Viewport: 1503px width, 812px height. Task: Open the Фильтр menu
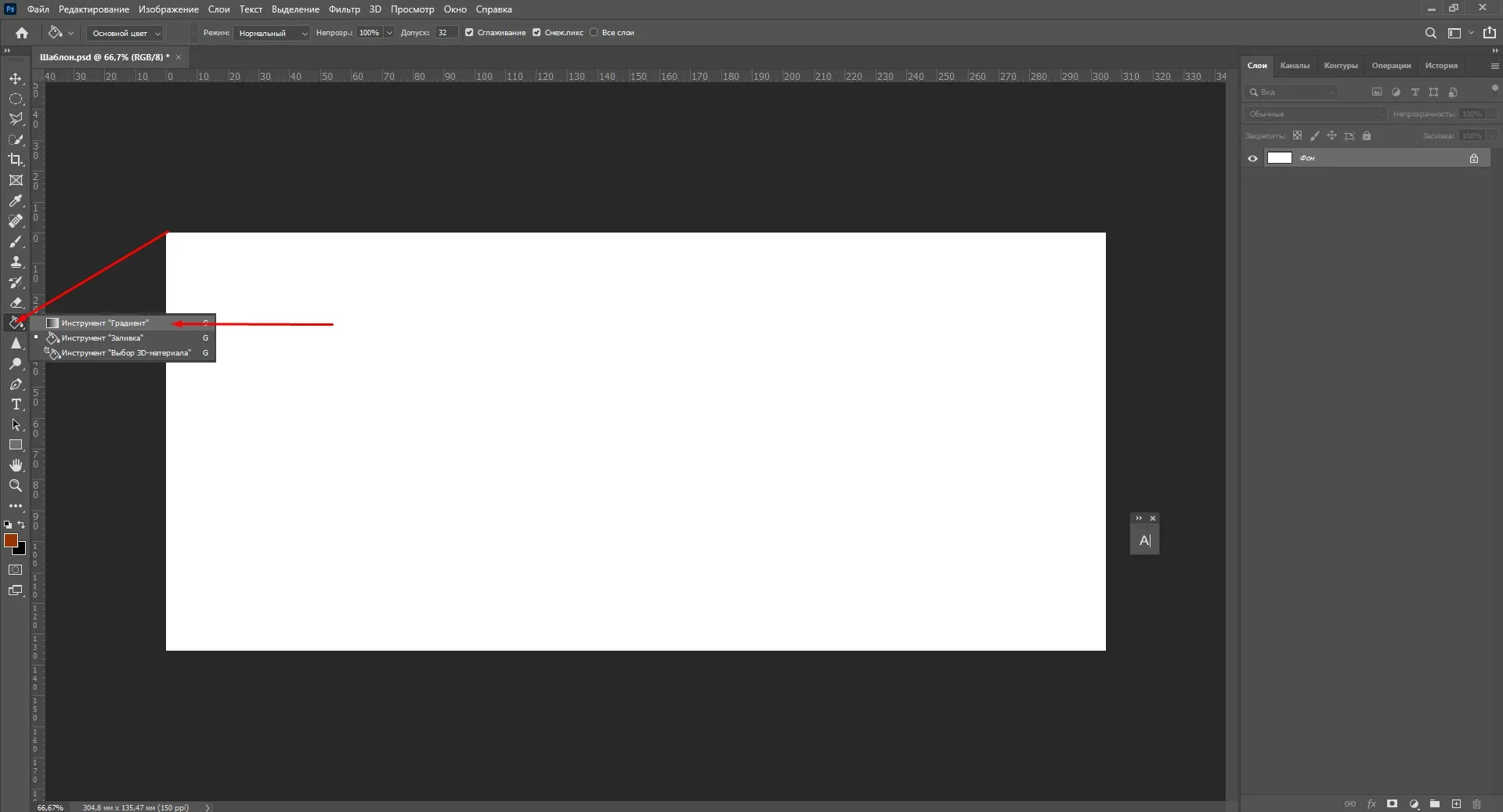point(344,9)
